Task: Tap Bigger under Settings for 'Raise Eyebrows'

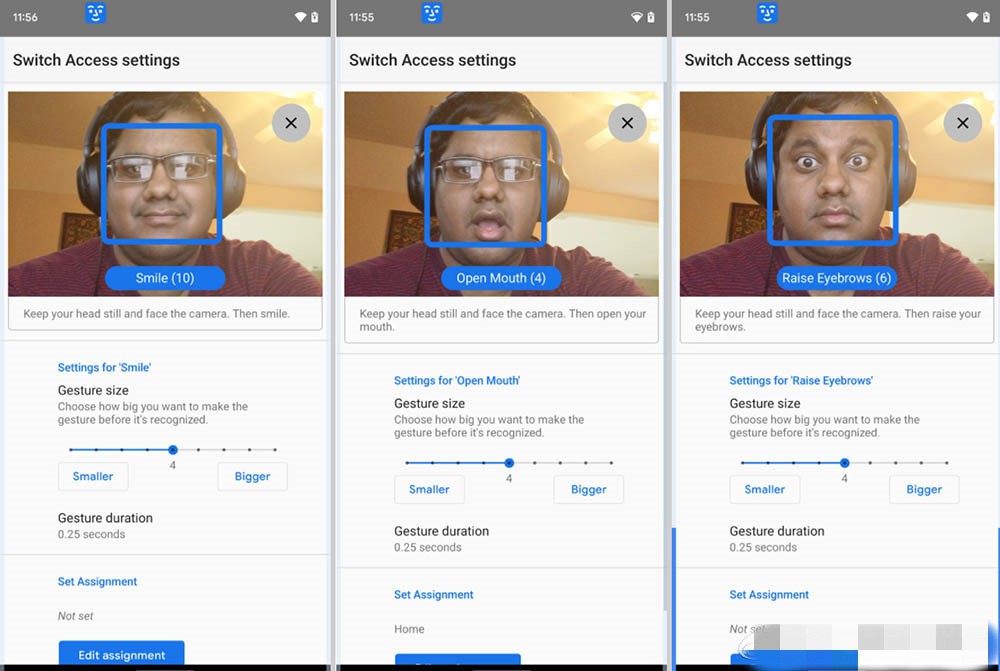Action: point(924,489)
